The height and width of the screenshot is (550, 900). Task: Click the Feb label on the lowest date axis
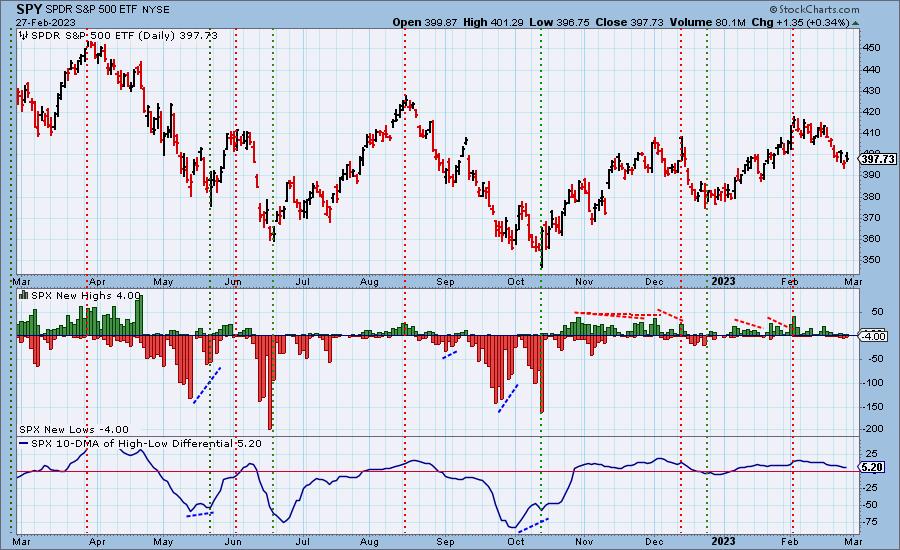pyautogui.click(x=790, y=541)
